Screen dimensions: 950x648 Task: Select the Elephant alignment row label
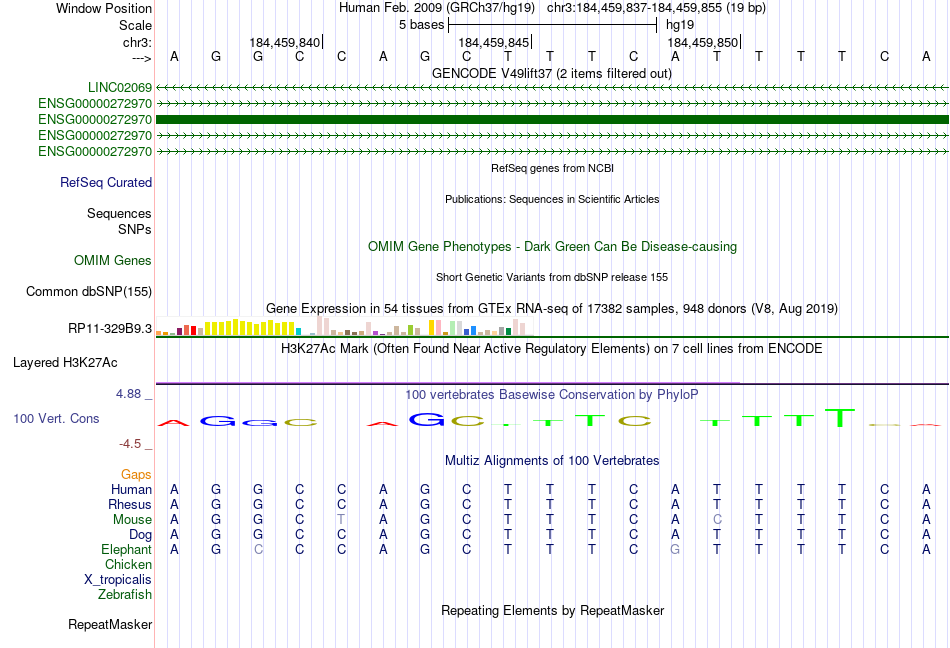click(126, 549)
